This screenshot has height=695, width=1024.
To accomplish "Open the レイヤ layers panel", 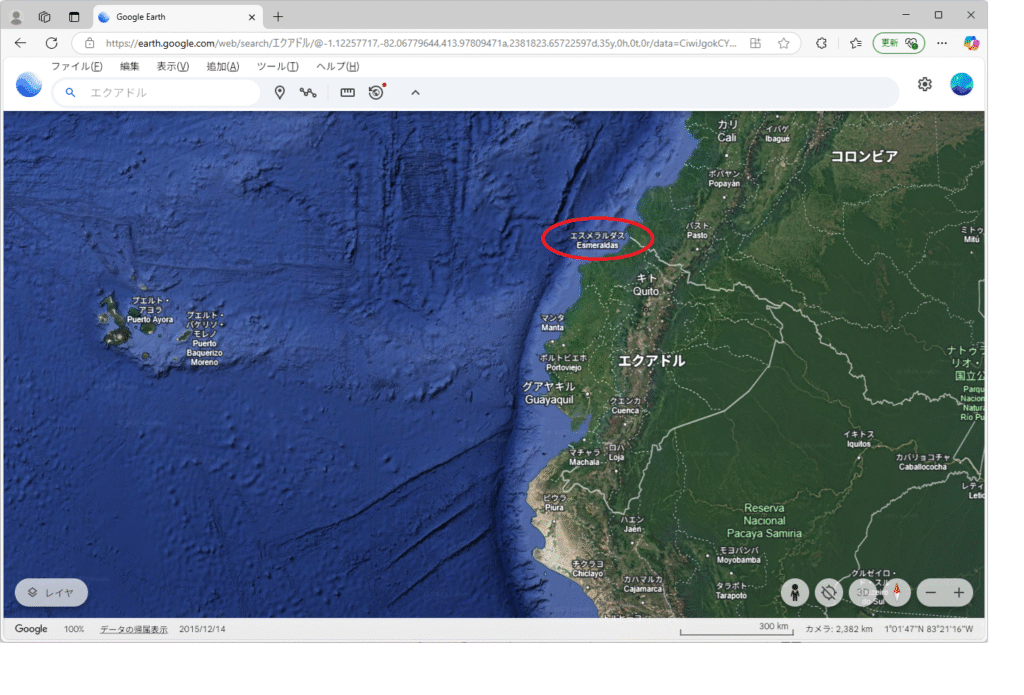I will click(51, 592).
